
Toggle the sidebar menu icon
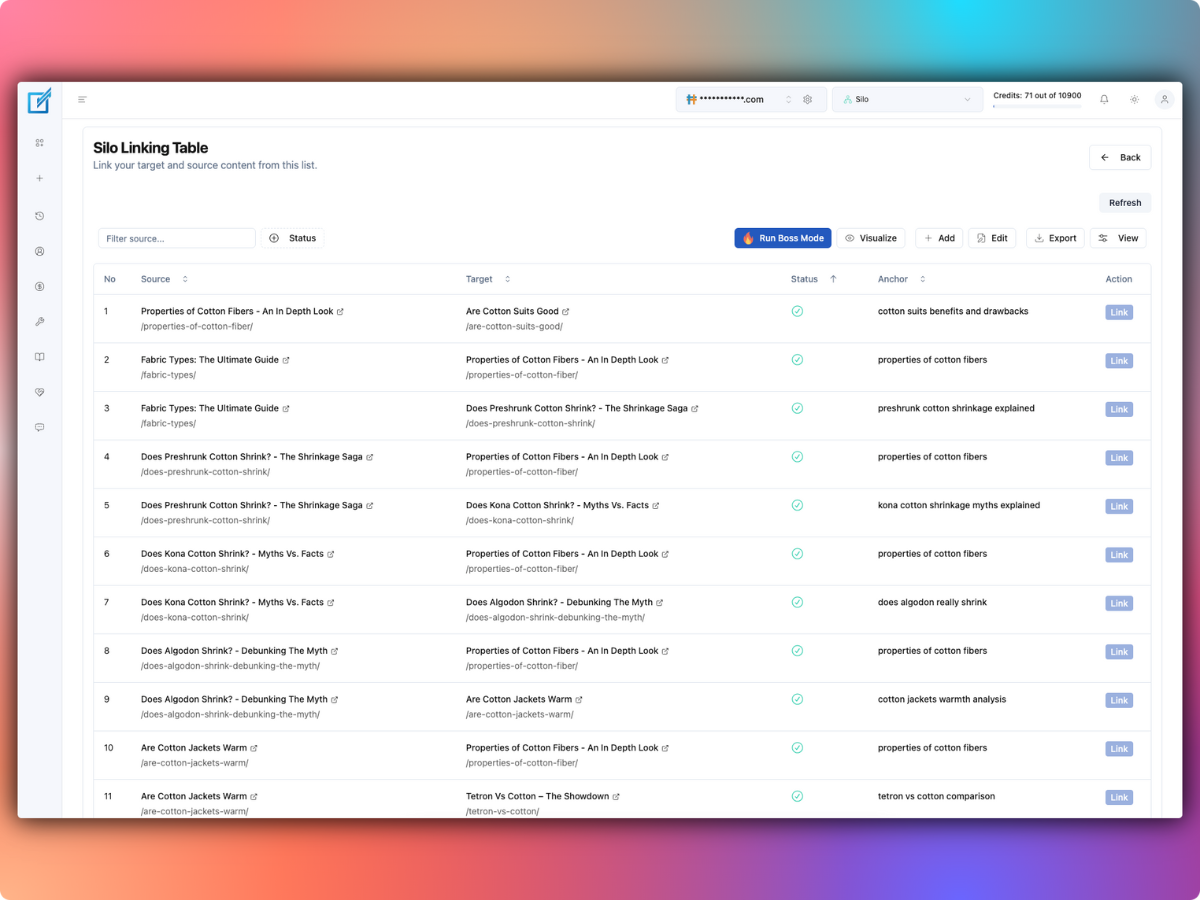(82, 99)
